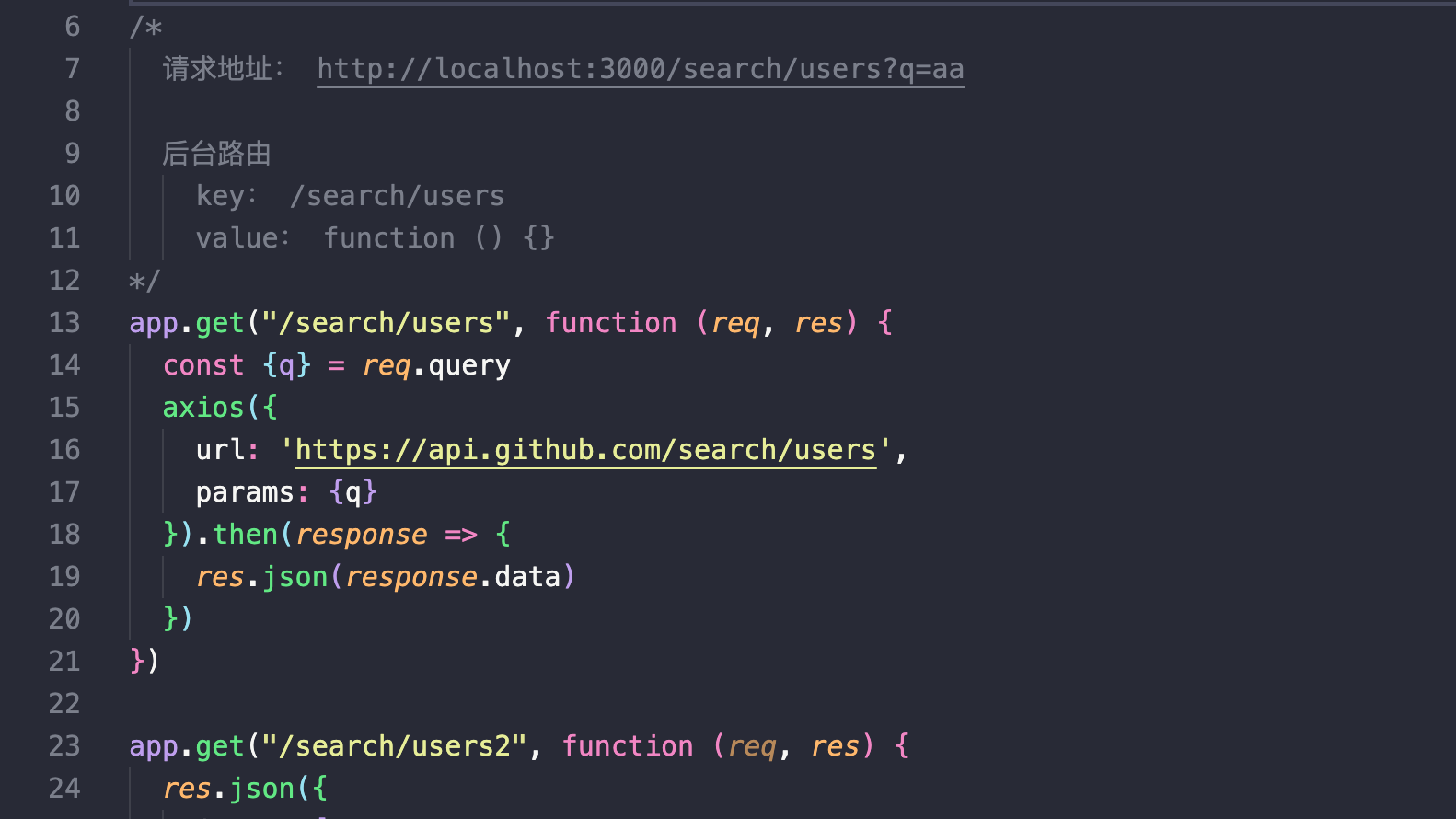
Task: Click 'key: /search/users' comment line
Action: 350,196
